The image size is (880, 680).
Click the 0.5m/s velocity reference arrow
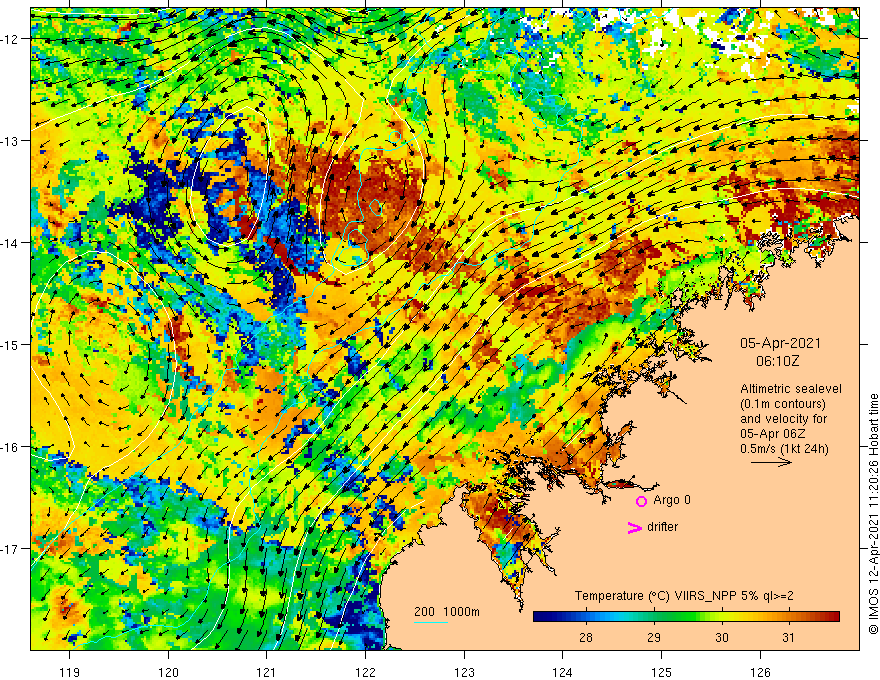[x=771, y=462]
